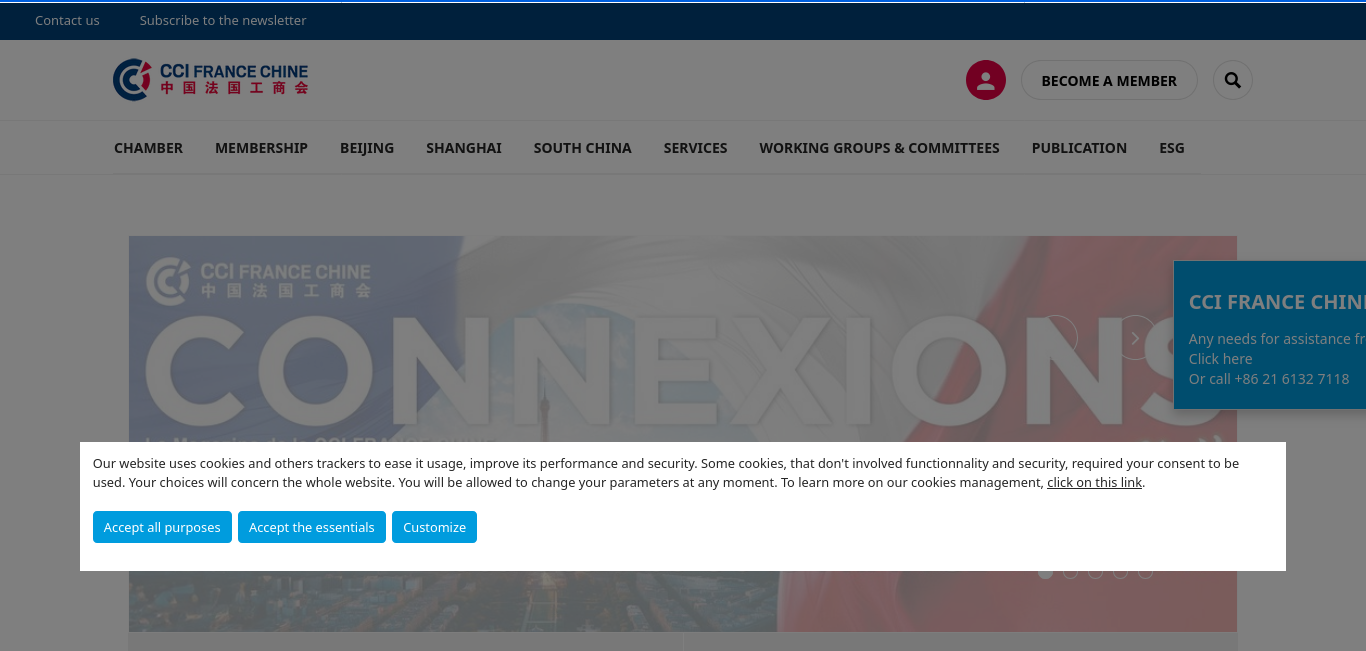1366x651 pixels.
Task: Choose Accept the essentials
Action: [312, 527]
